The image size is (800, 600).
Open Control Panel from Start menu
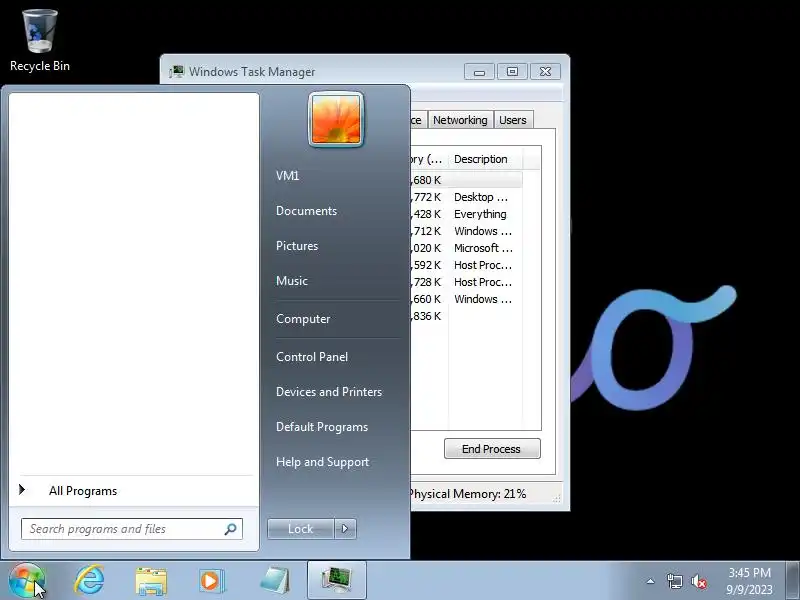[312, 357]
